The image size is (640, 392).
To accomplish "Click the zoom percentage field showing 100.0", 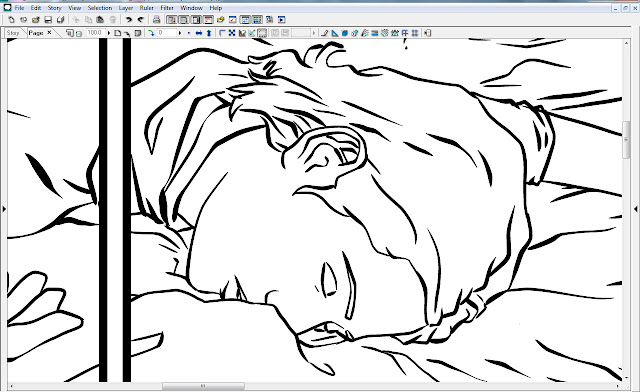I will (95, 33).
